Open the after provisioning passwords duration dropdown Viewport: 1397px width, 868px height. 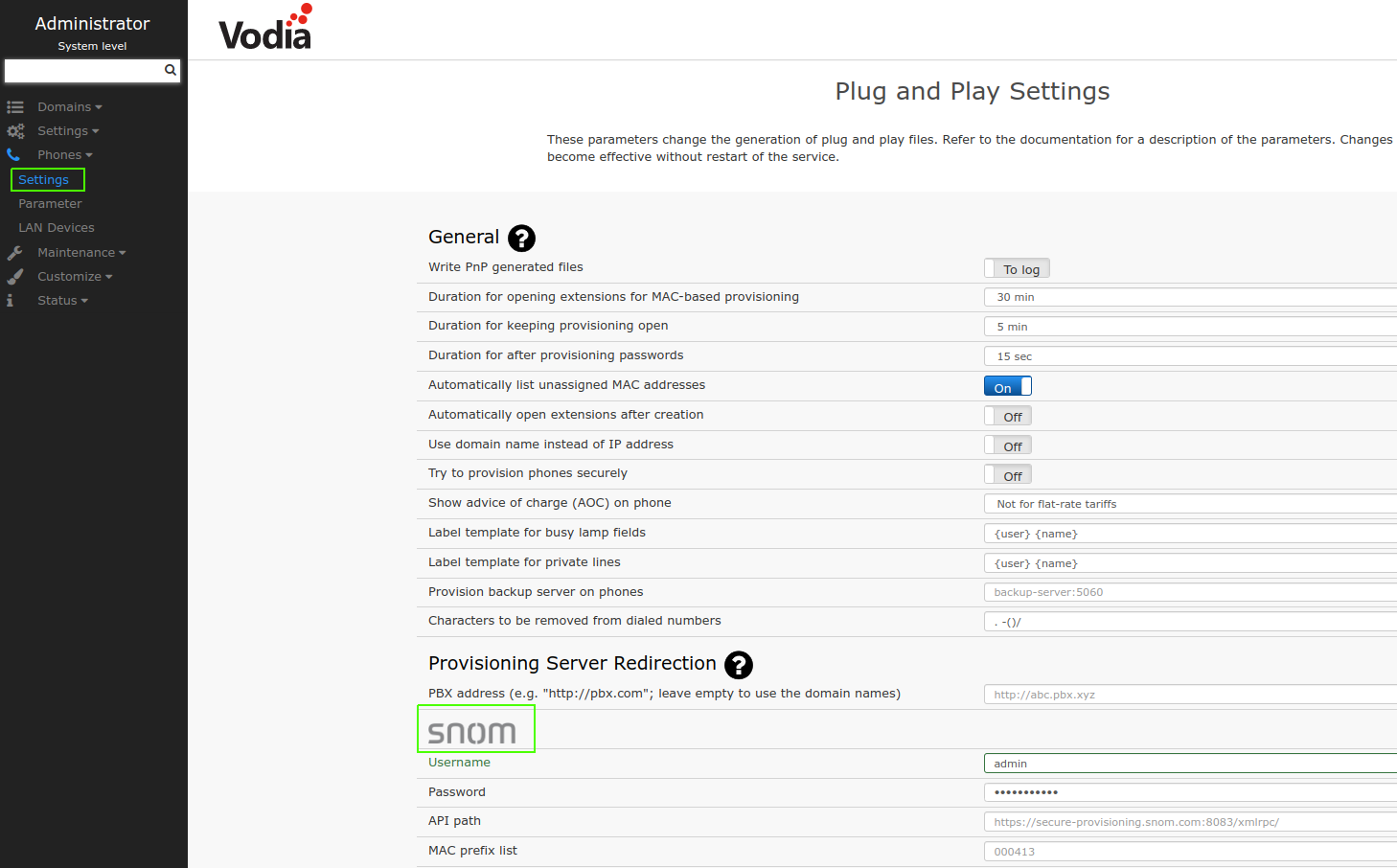[1190, 356]
